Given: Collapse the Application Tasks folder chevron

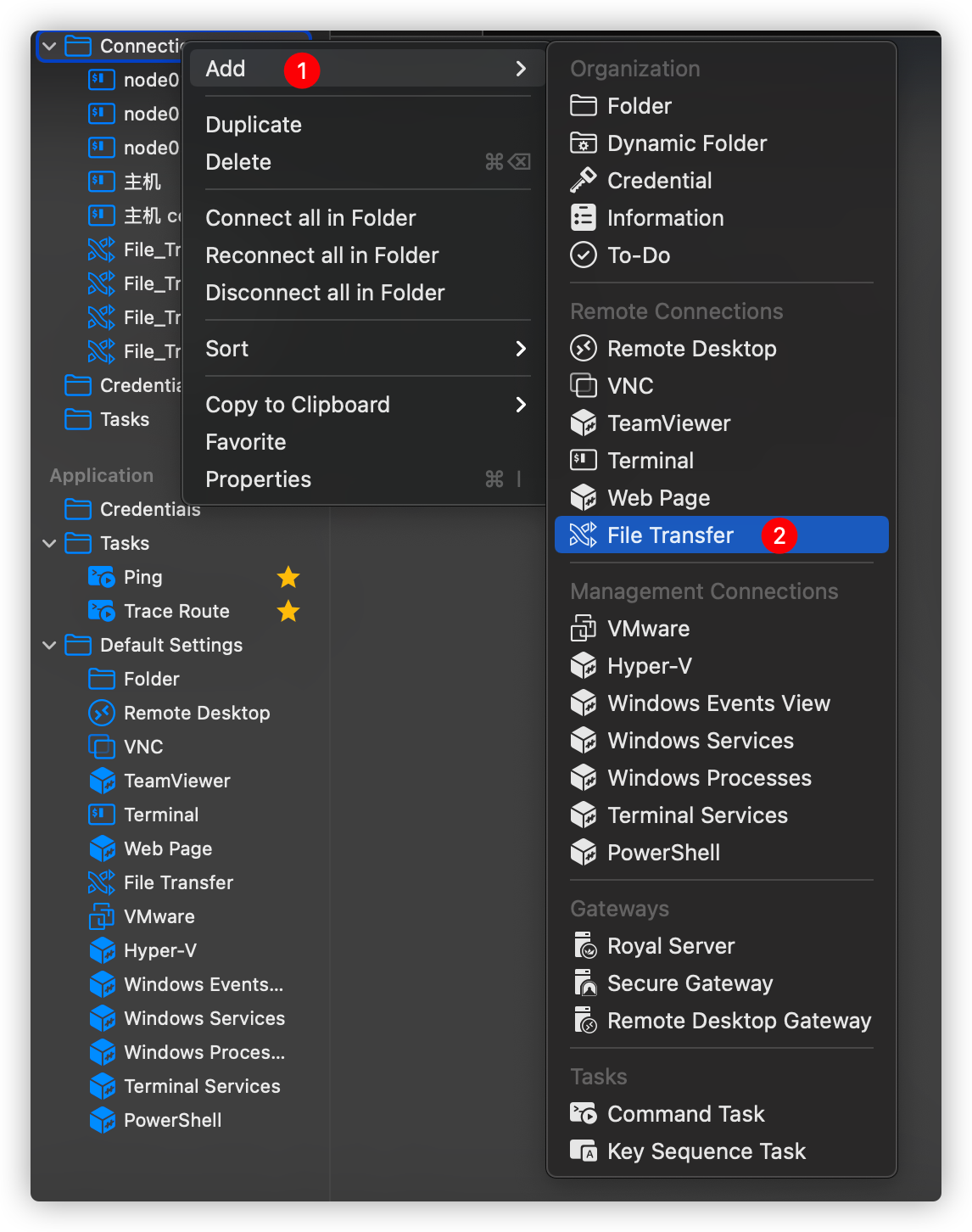Looking at the screenshot, I should [49, 543].
